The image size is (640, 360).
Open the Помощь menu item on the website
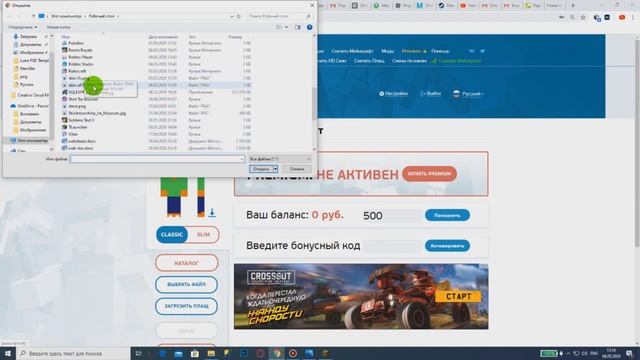pos(440,51)
